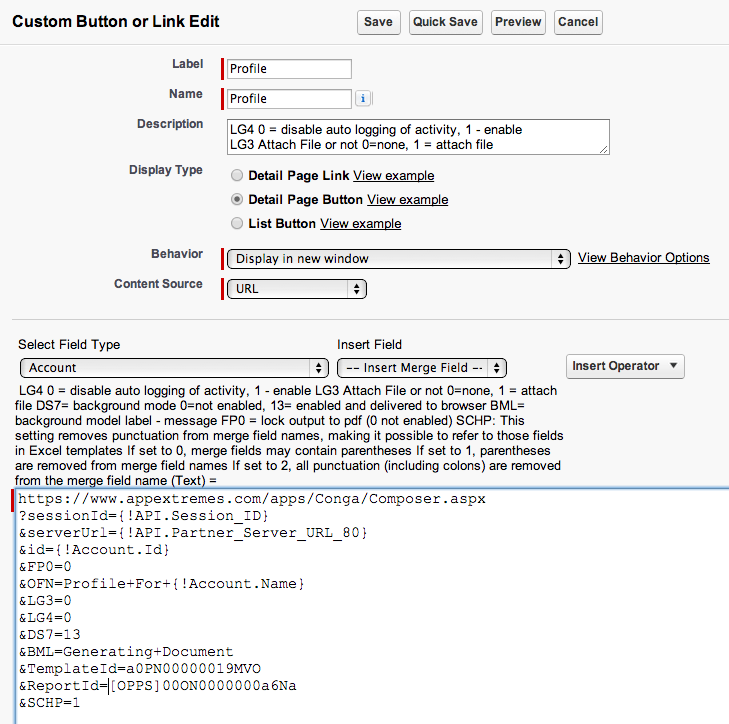The width and height of the screenshot is (729, 724).
Task: View example for List Button
Action: point(360,224)
